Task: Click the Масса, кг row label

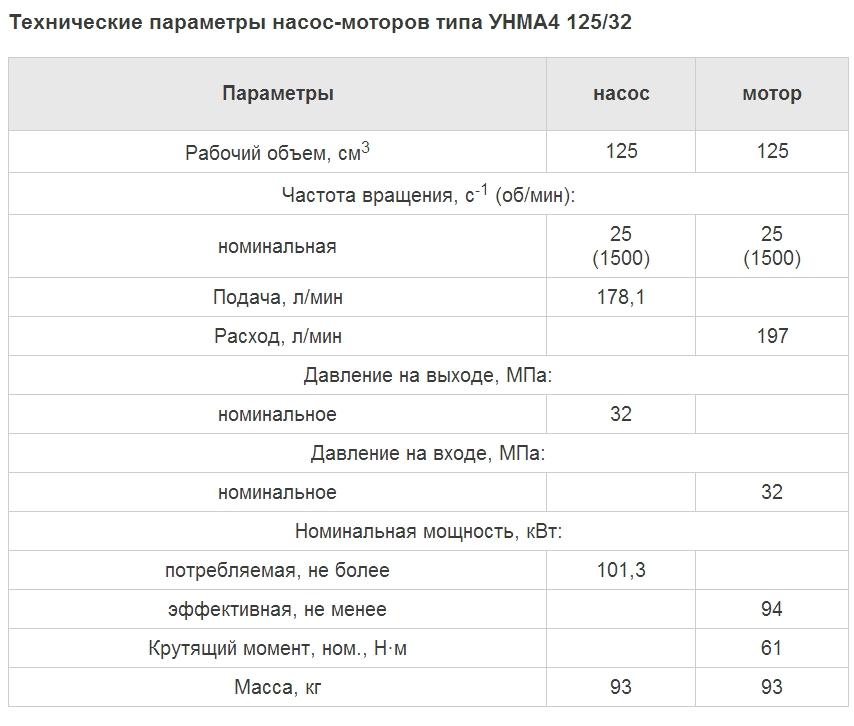Action: click(x=277, y=688)
